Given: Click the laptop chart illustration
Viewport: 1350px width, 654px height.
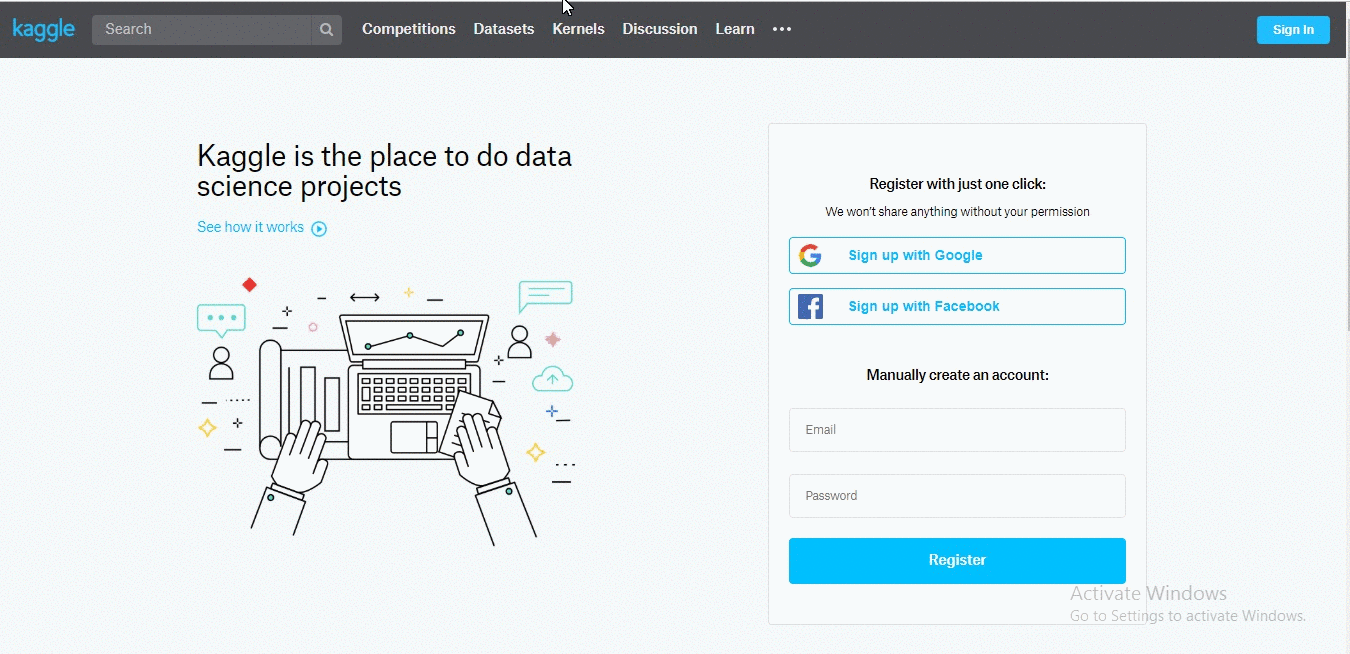Looking at the screenshot, I should (414, 340).
